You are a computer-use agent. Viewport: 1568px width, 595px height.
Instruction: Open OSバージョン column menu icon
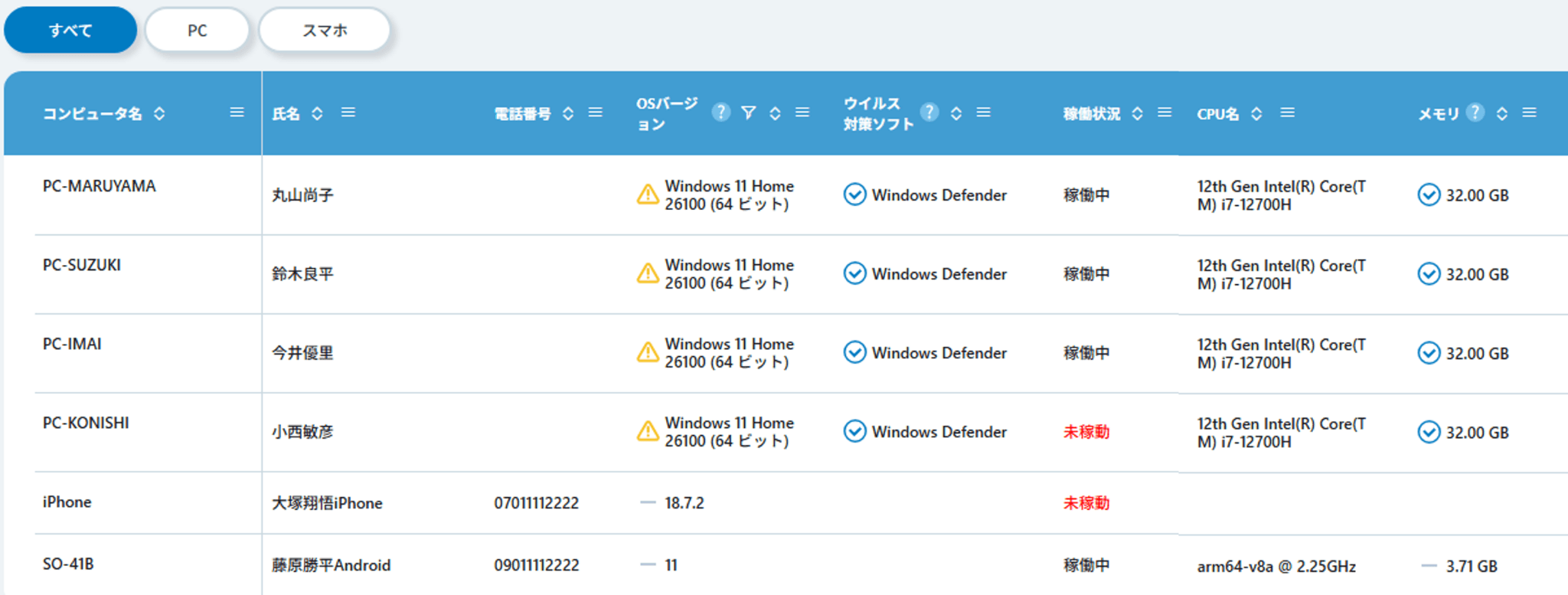802,113
